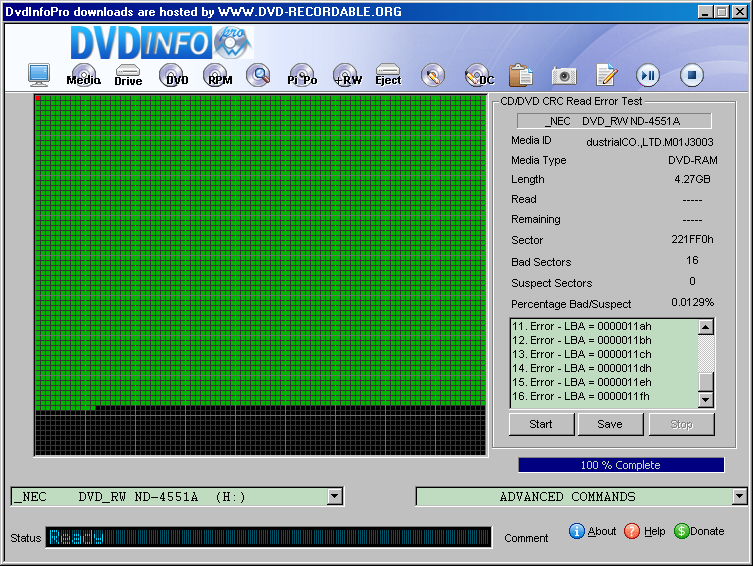
Task: Click the Media ID value dustrialCO.,LTD.M01J3003
Action: pyautogui.click(x=650, y=142)
